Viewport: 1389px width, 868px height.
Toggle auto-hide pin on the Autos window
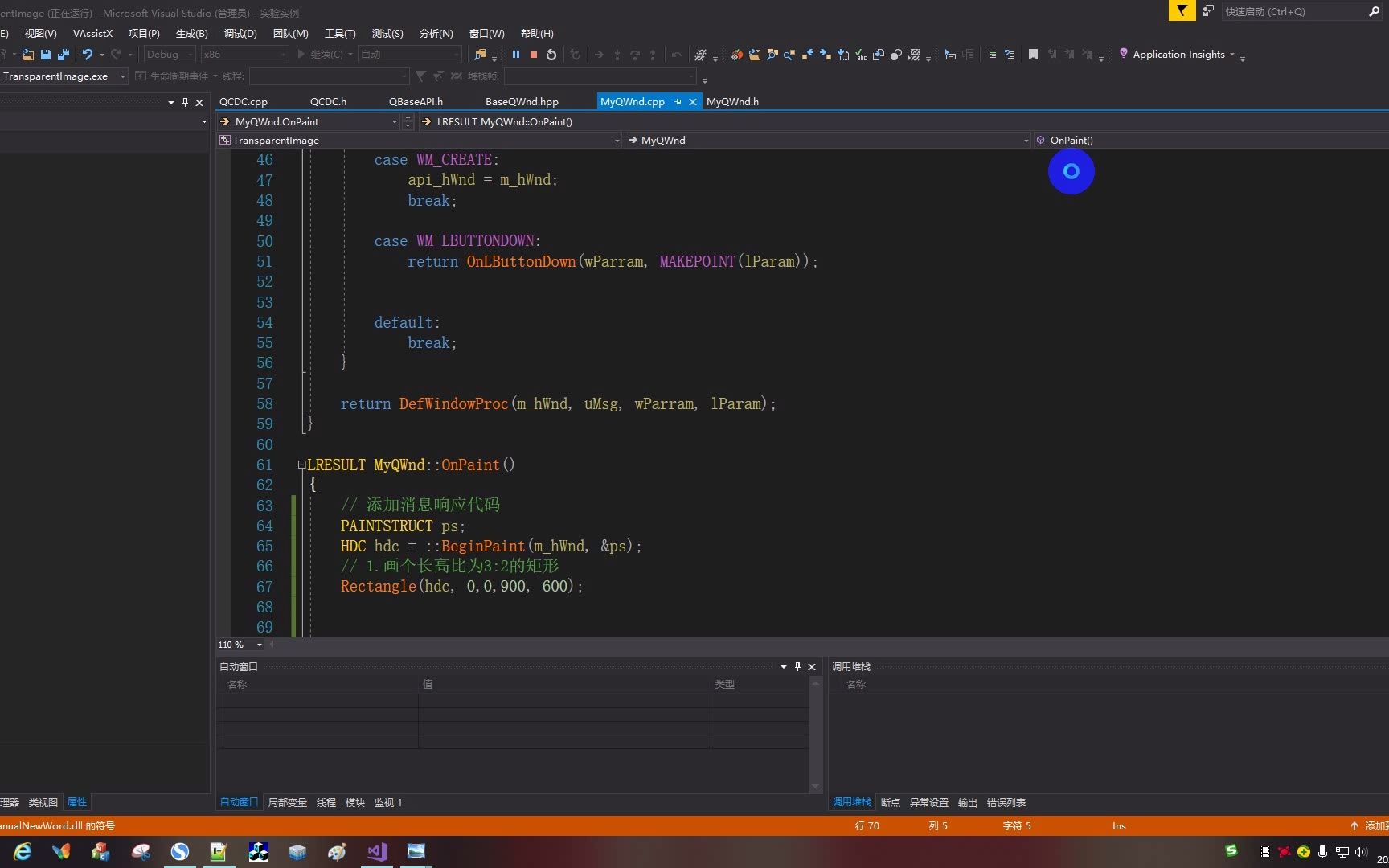click(x=797, y=666)
